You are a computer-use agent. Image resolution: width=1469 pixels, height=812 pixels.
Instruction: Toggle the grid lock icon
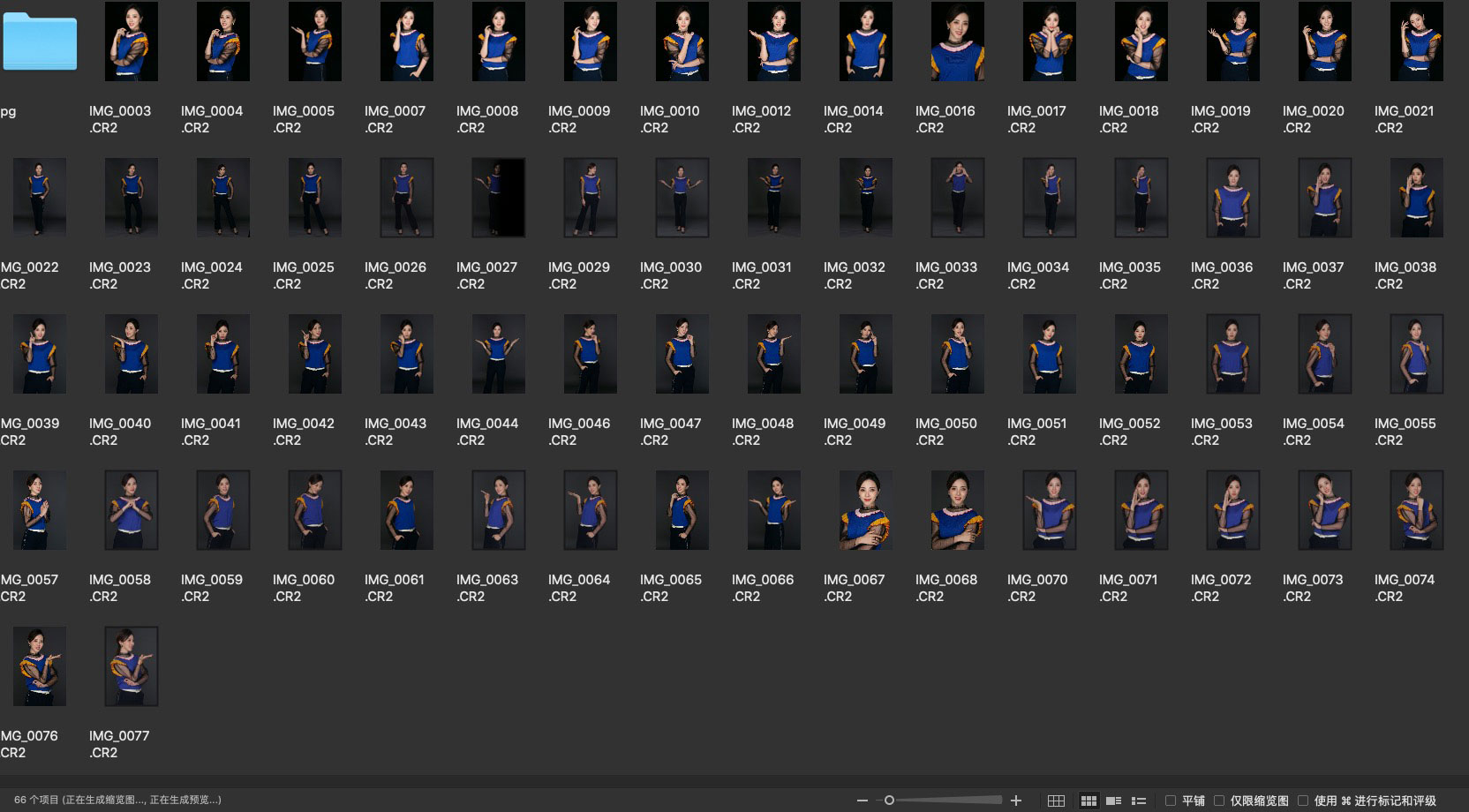tap(1056, 801)
